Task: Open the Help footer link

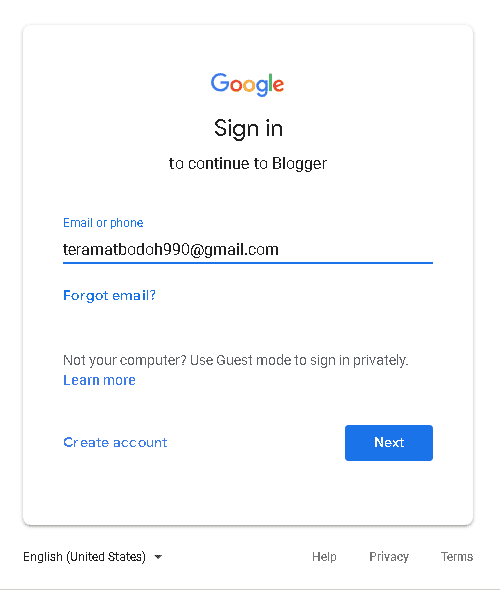Action: coord(324,557)
